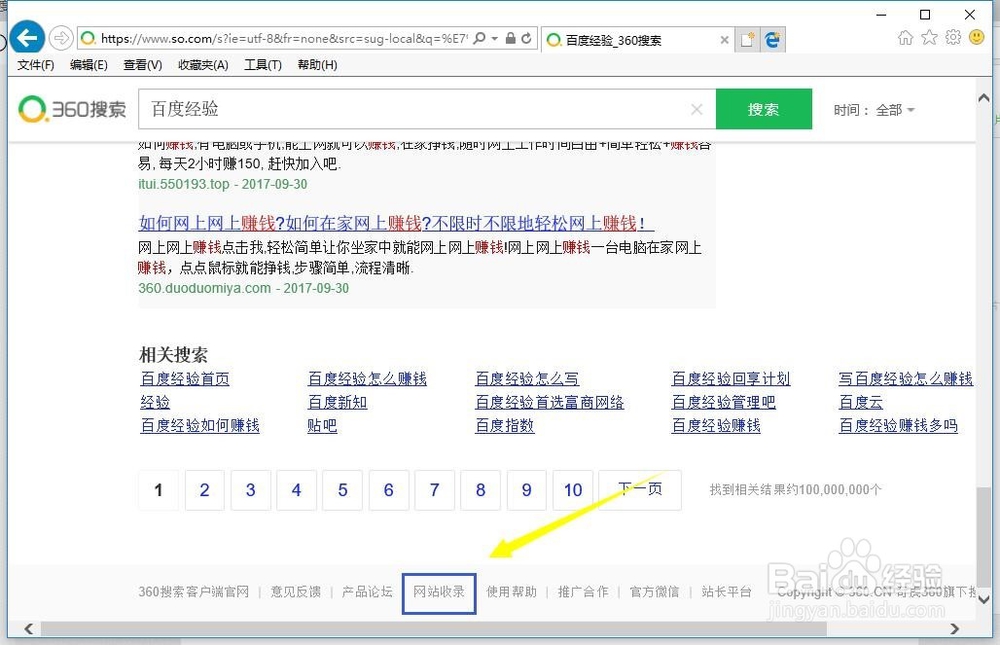The height and width of the screenshot is (645, 1000).
Task: Go to results page 2
Action: coord(205,490)
